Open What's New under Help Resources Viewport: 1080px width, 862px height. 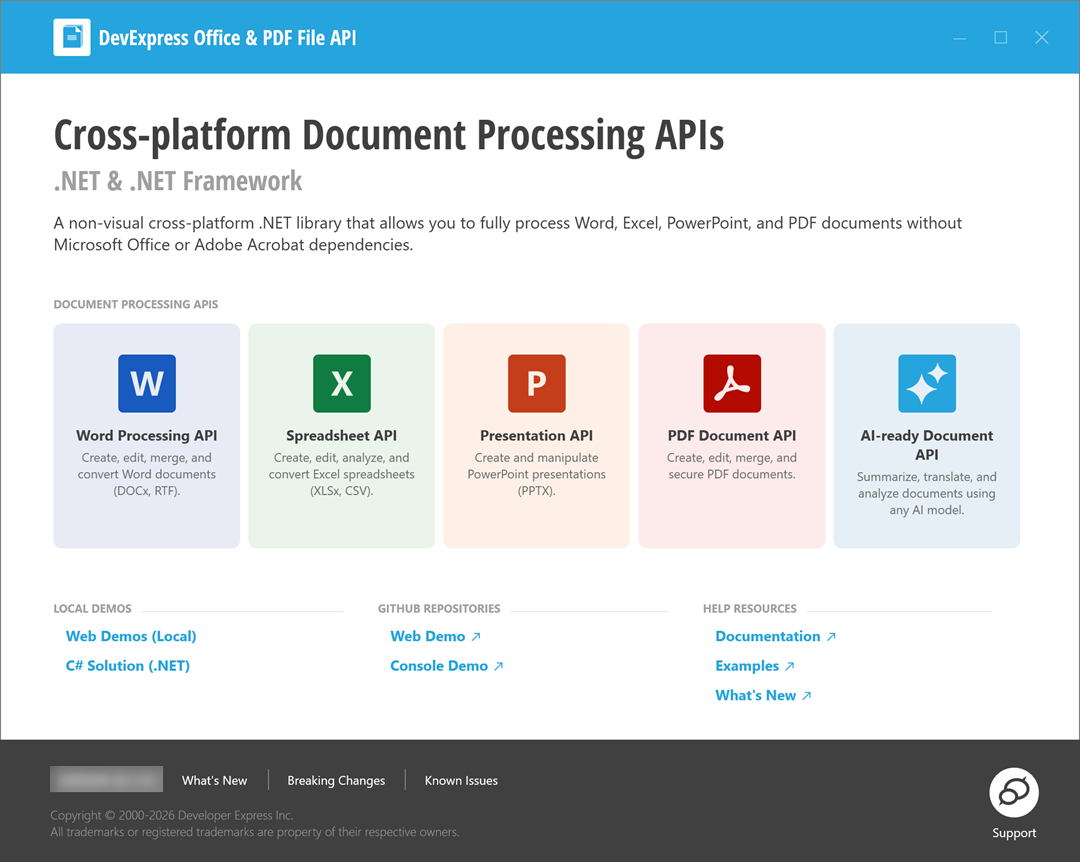(x=756, y=695)
